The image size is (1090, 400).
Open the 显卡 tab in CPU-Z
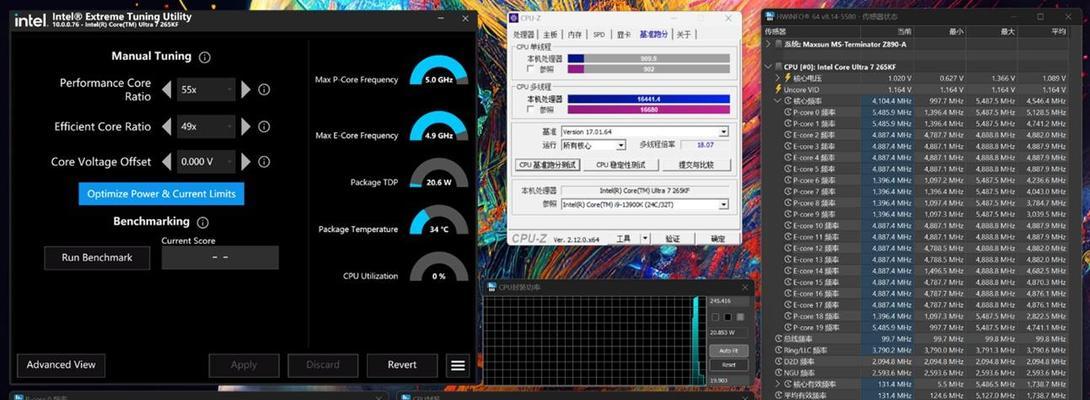pyautogui.click(x=624, y=34)
